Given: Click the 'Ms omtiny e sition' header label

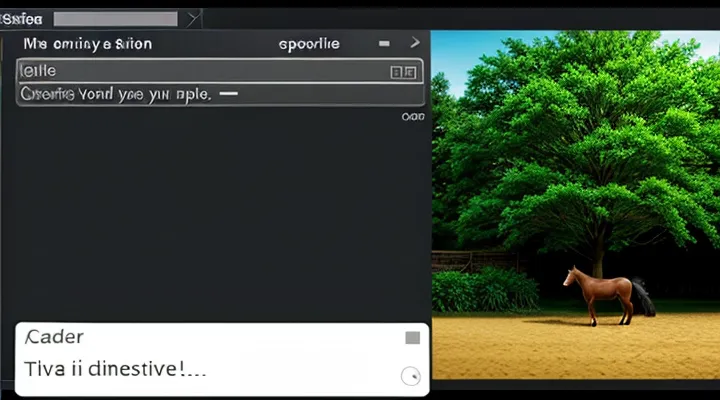Looking at the screenshot, I should coord(88,44).
